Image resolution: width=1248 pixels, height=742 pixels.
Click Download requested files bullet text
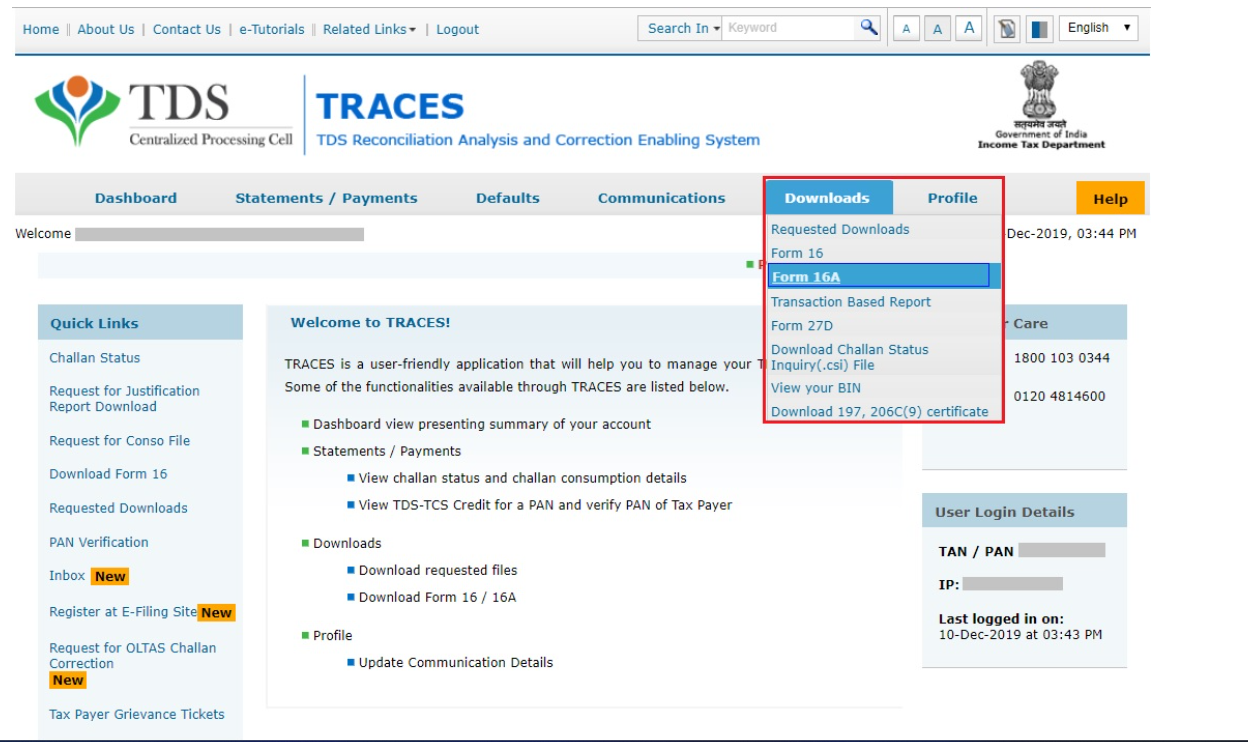[x=438, y=570]
